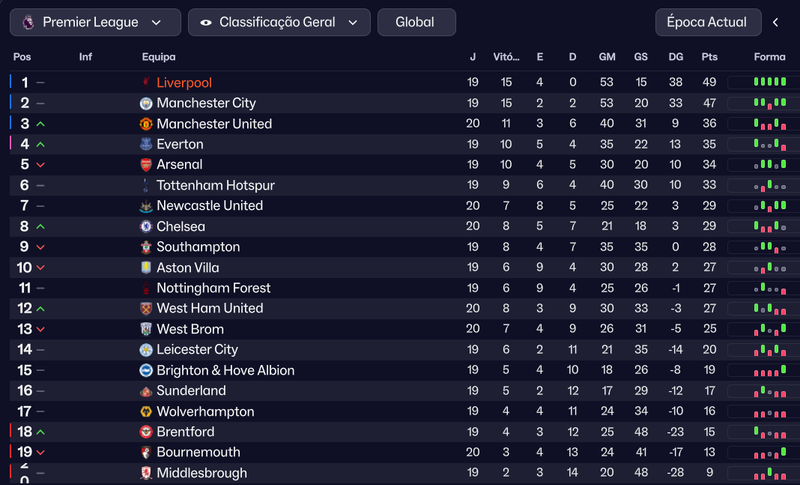The height and width of the screenshot is (485, 800).
Task: Click the Arsenal club crest icon
Action: pos(146,165)
